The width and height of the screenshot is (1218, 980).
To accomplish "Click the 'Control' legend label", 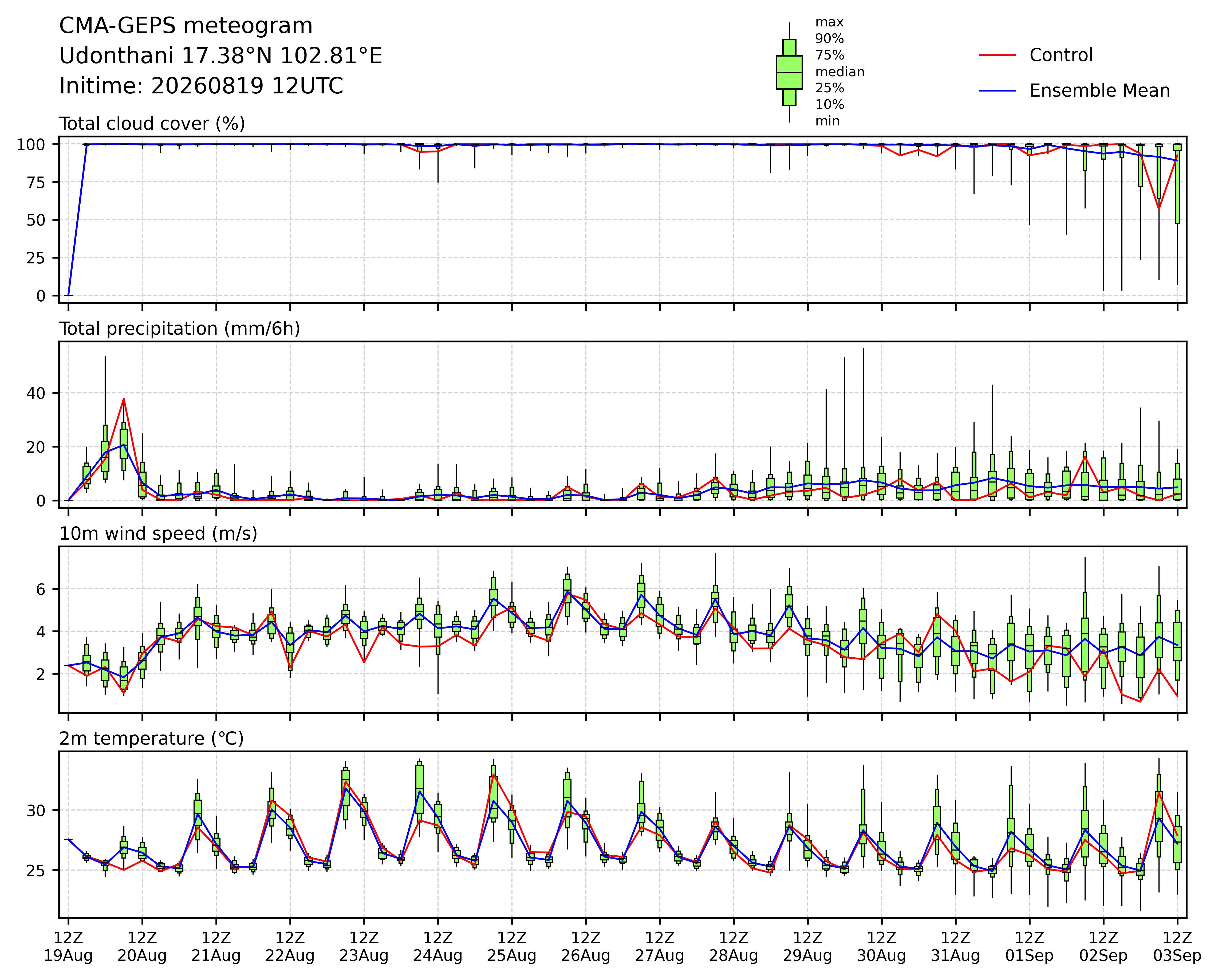I will (1061, 55).
